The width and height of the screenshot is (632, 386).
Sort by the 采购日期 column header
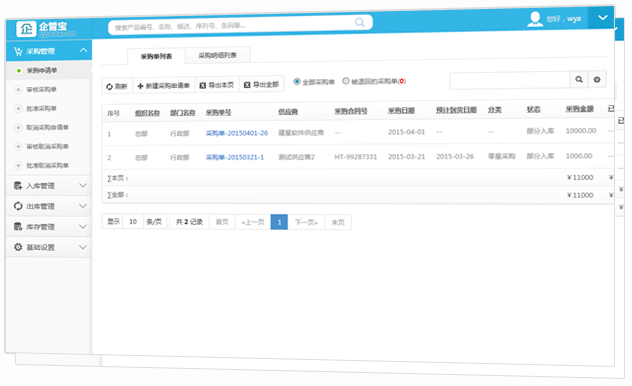click(401, 110)
